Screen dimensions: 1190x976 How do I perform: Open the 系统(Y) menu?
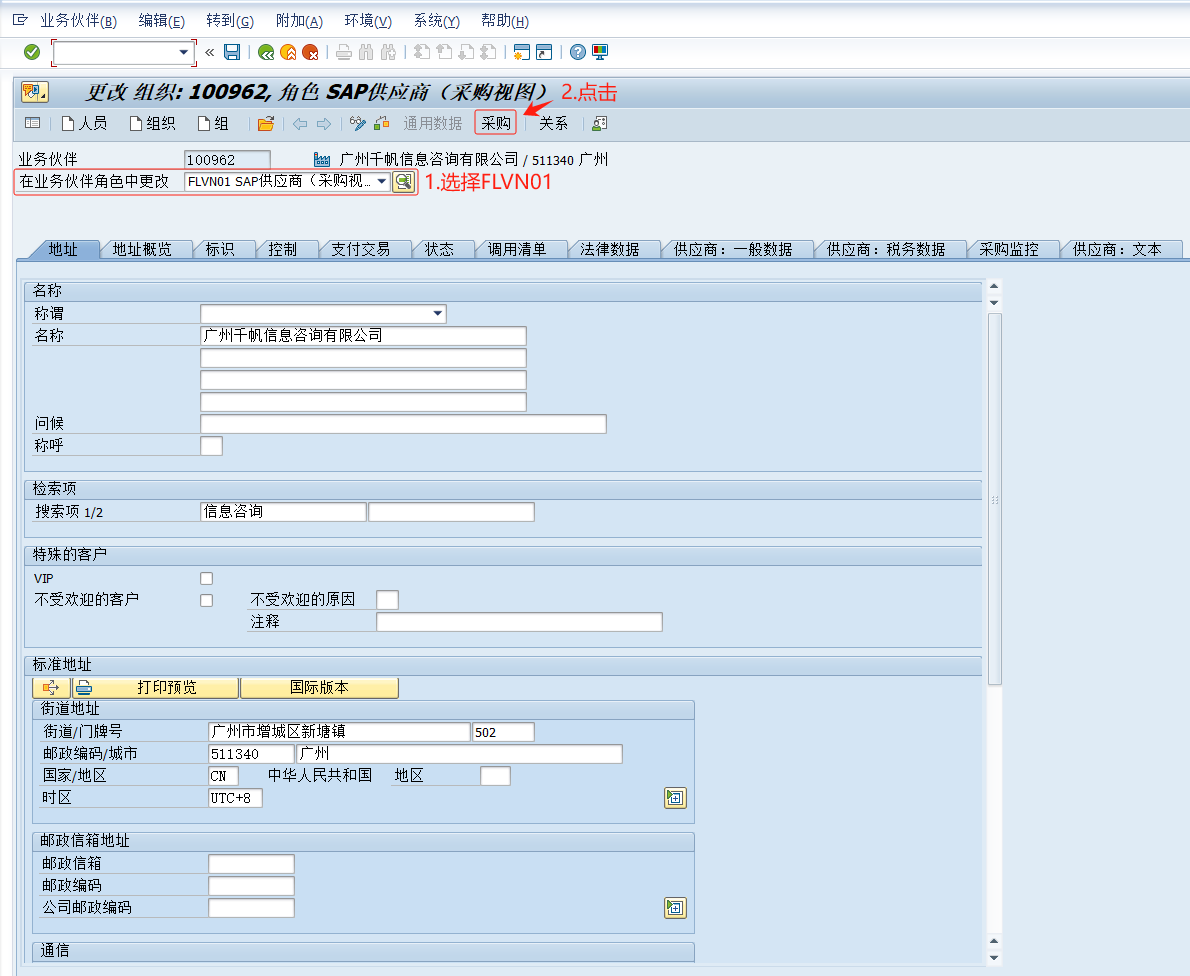click(437, 21)
